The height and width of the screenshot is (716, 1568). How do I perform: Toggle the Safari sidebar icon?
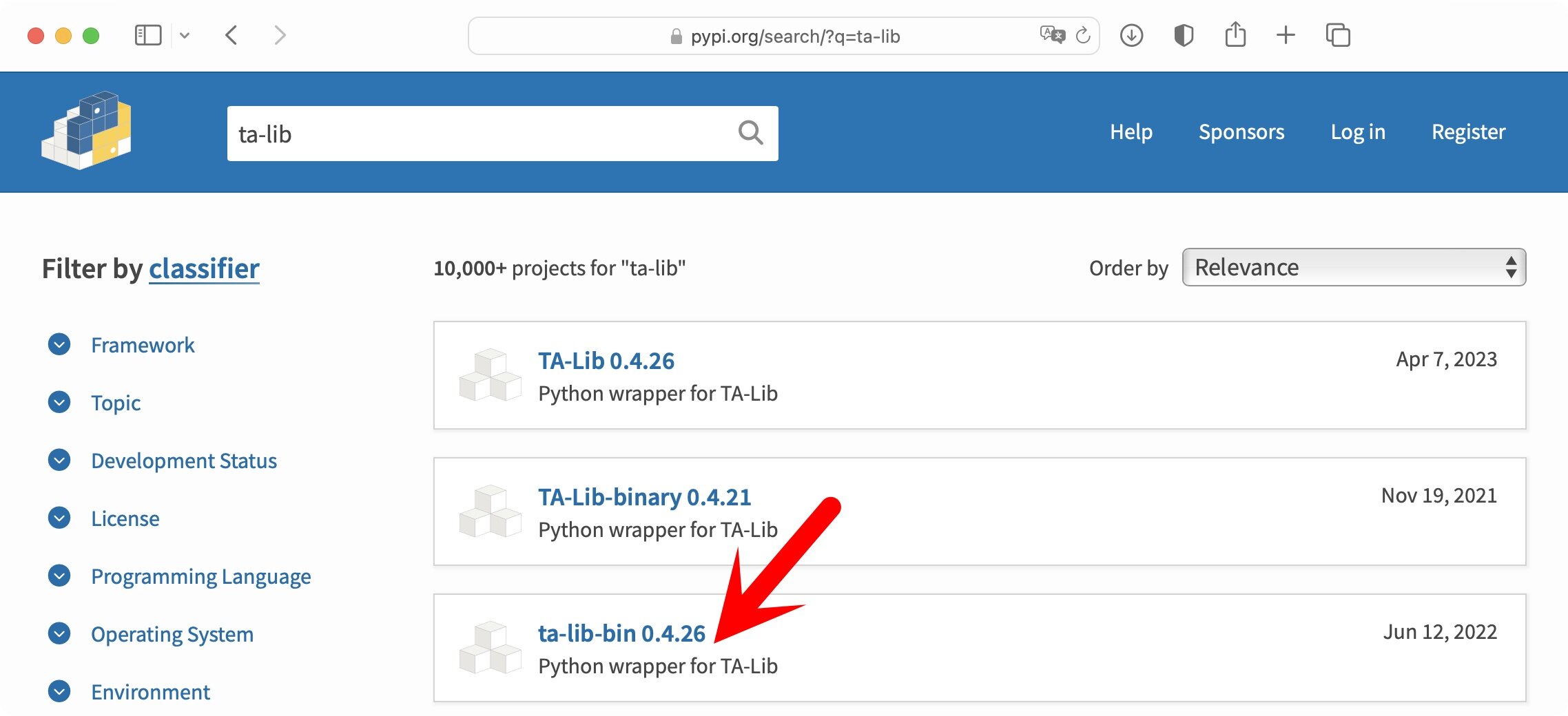(147, 35)
